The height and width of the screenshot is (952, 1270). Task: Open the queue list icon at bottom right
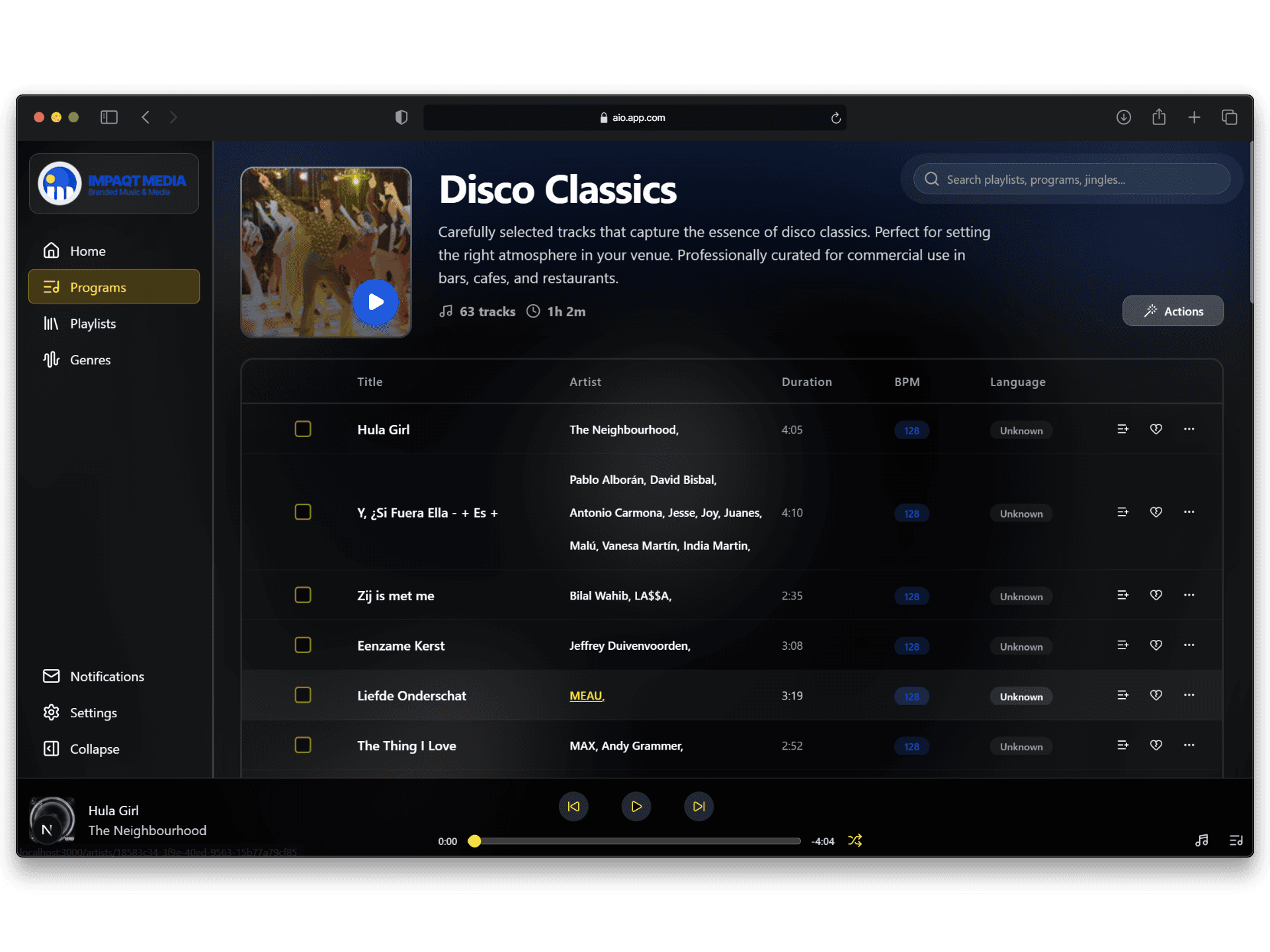(x=1236, y=840)
